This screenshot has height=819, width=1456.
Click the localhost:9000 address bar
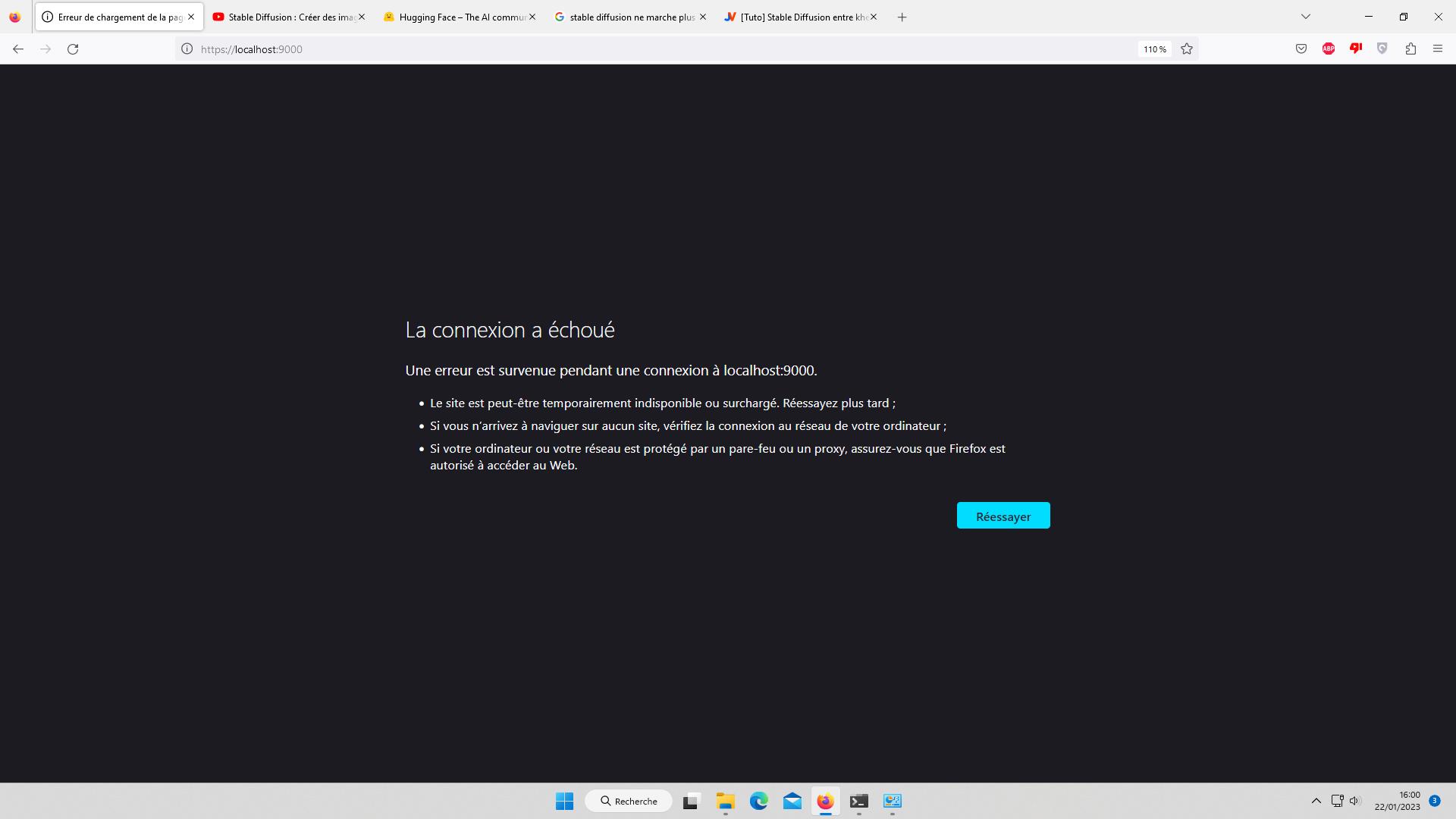pos(607,49)
